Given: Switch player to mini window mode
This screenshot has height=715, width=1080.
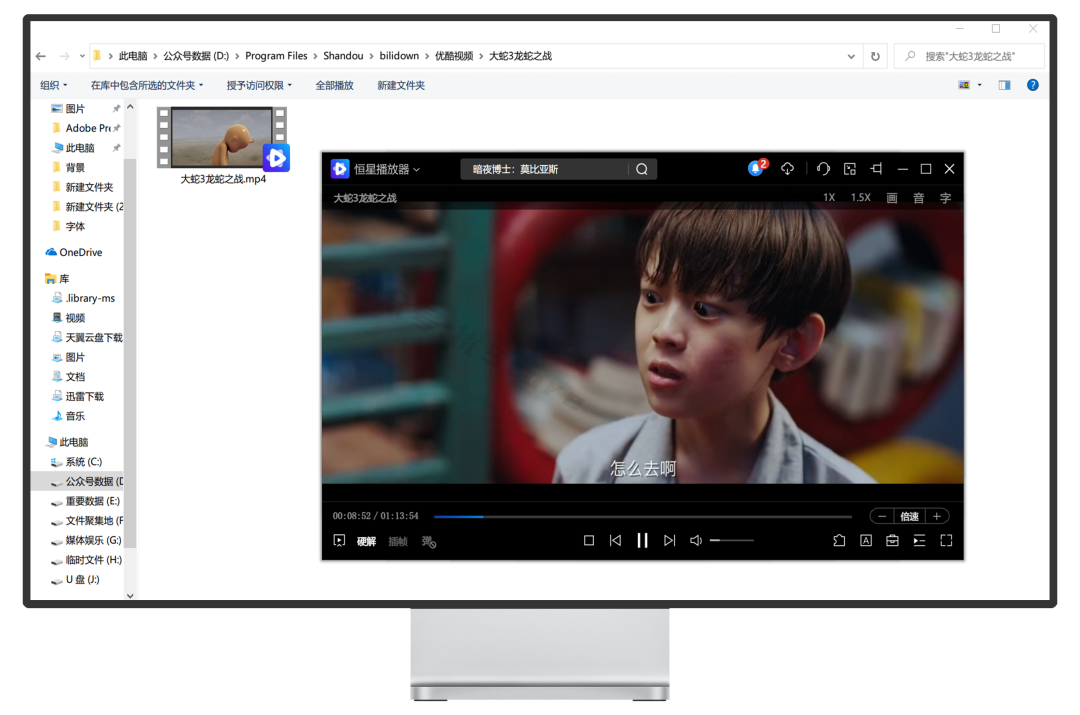Looking at the screenshot, I should (x=850, y=169).
